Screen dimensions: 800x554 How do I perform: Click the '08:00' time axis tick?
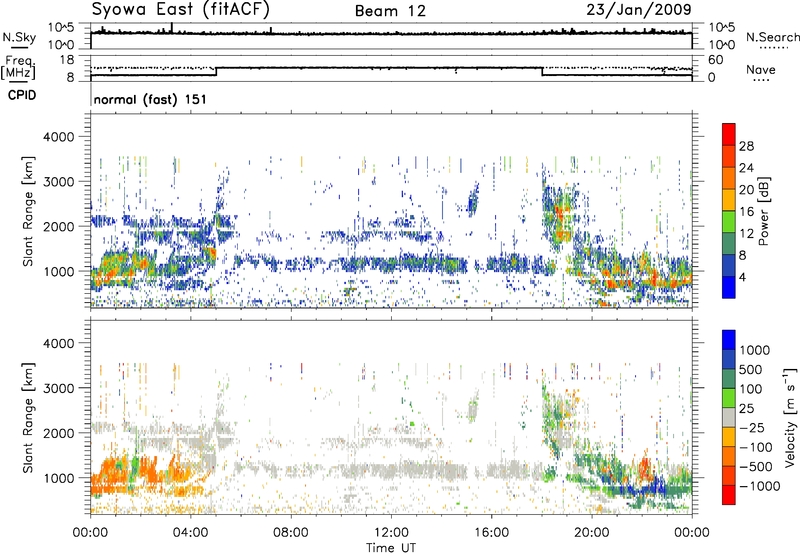[291, 533]
